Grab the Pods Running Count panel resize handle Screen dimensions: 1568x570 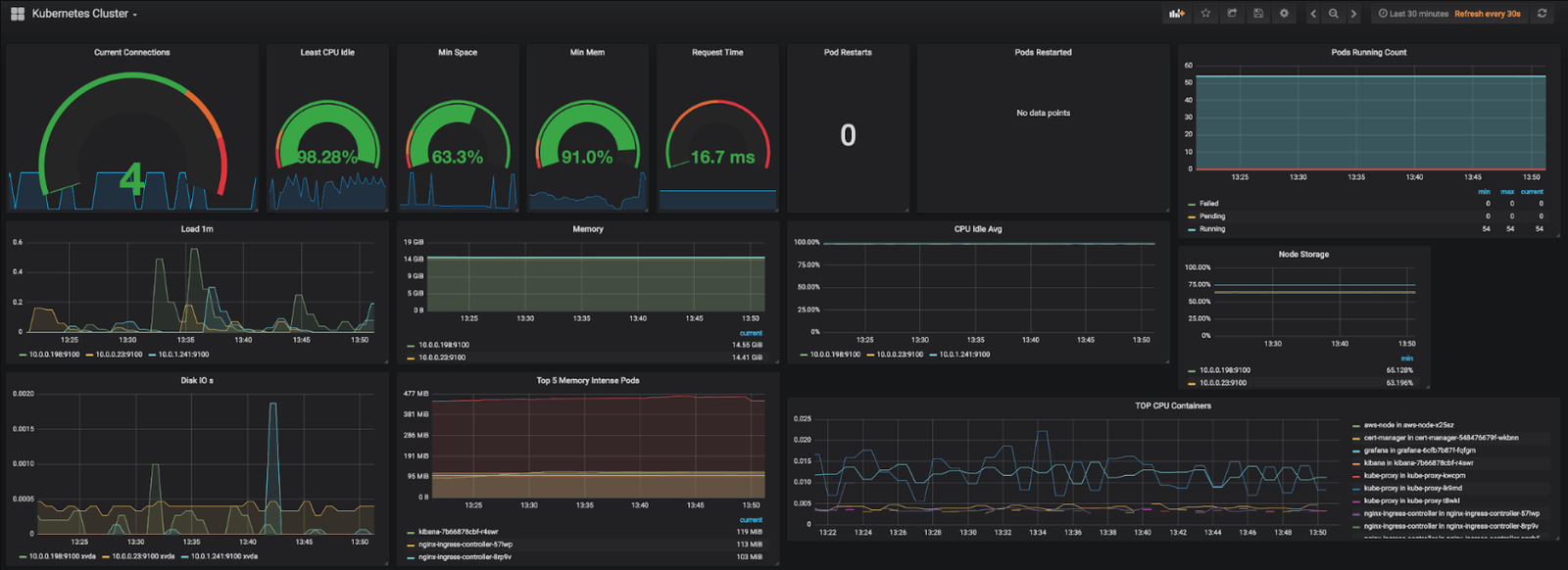coord(1556,236)
